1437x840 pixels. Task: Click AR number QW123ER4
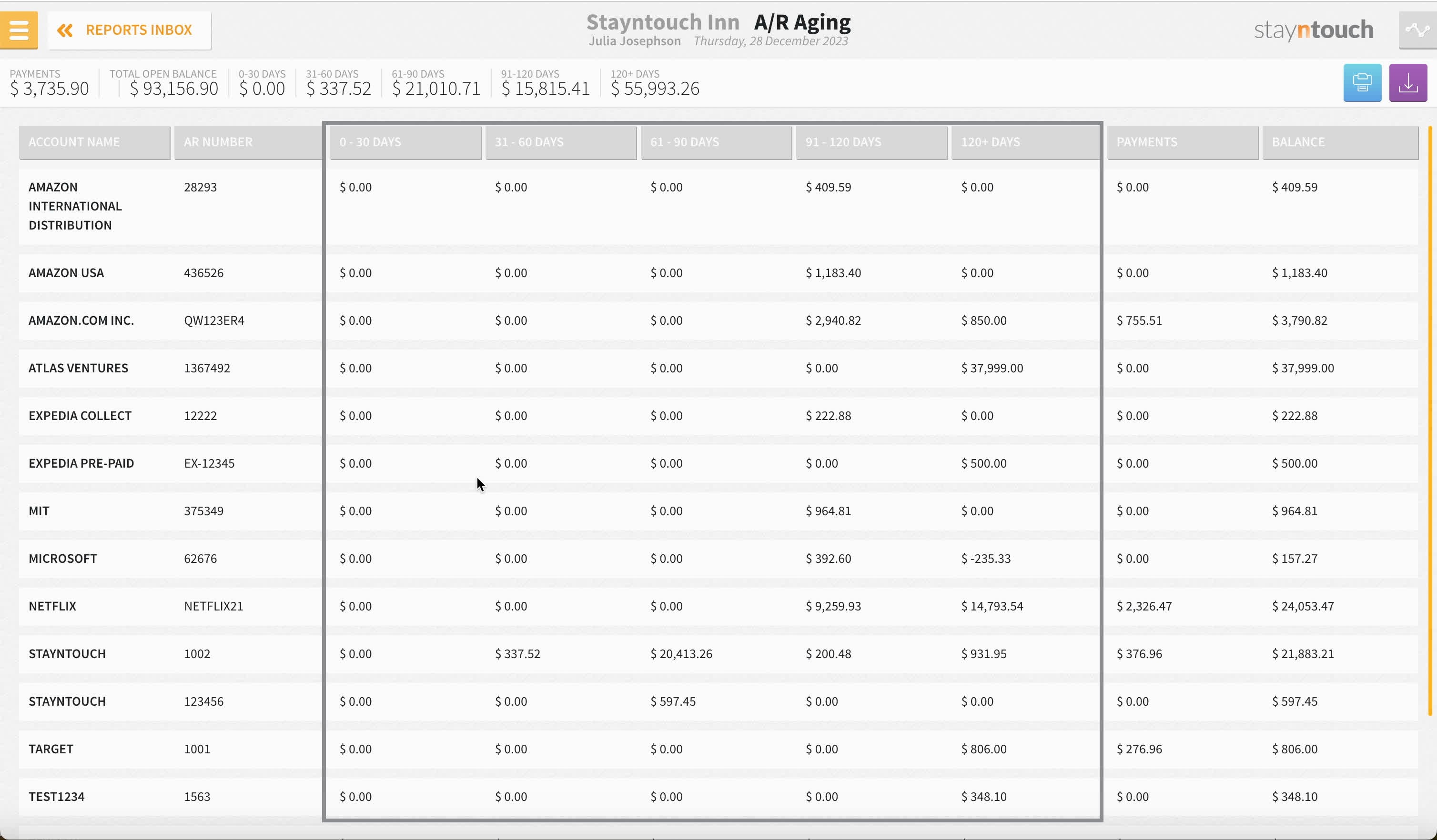[214, 320]
